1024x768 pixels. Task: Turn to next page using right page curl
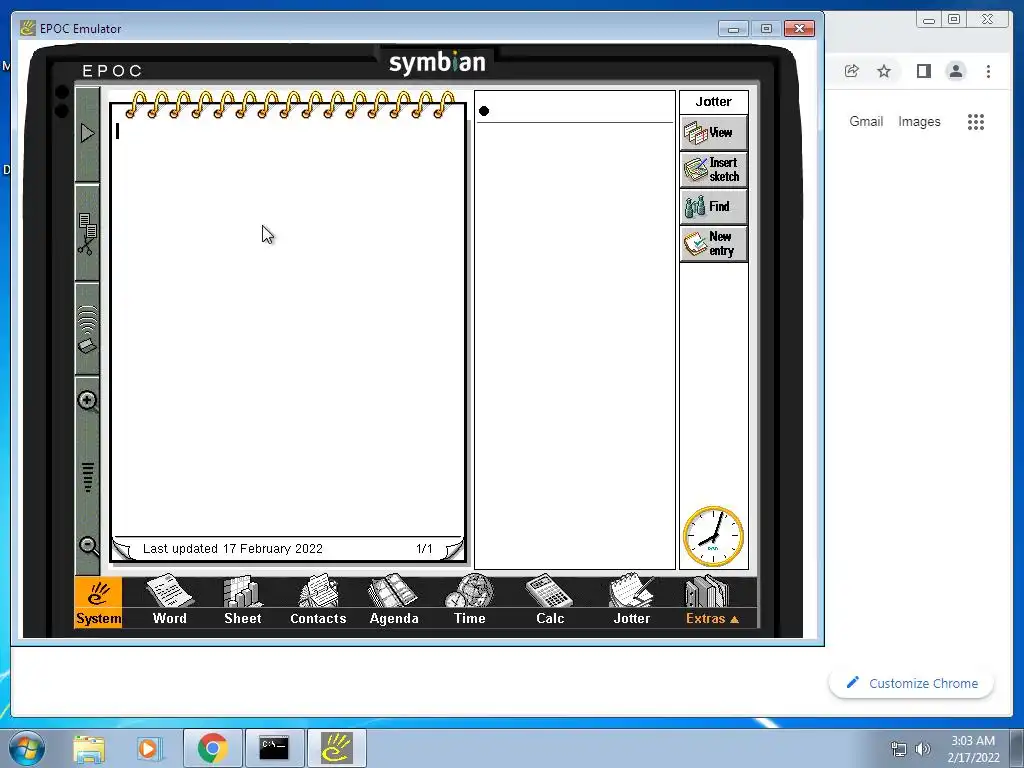tap(453, 549)
